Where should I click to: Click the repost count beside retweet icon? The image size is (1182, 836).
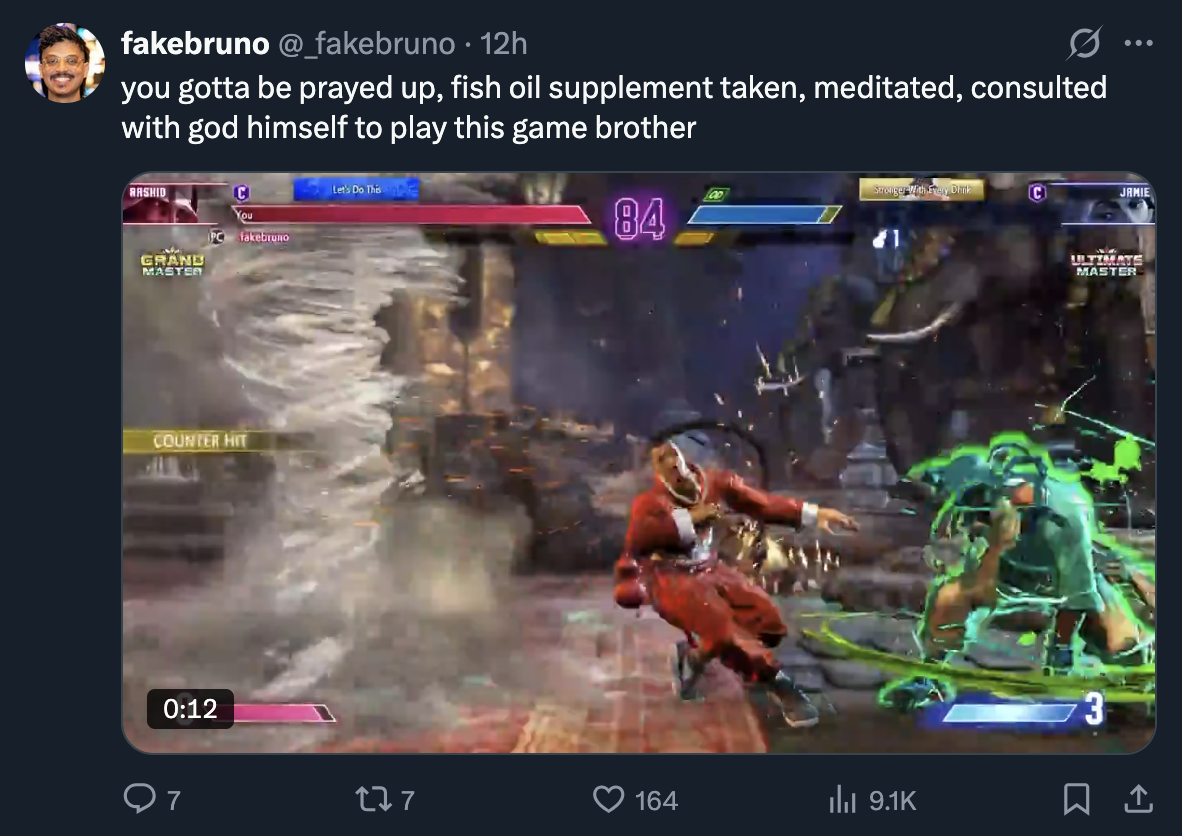pyautogui.click(x=407, y=801)
